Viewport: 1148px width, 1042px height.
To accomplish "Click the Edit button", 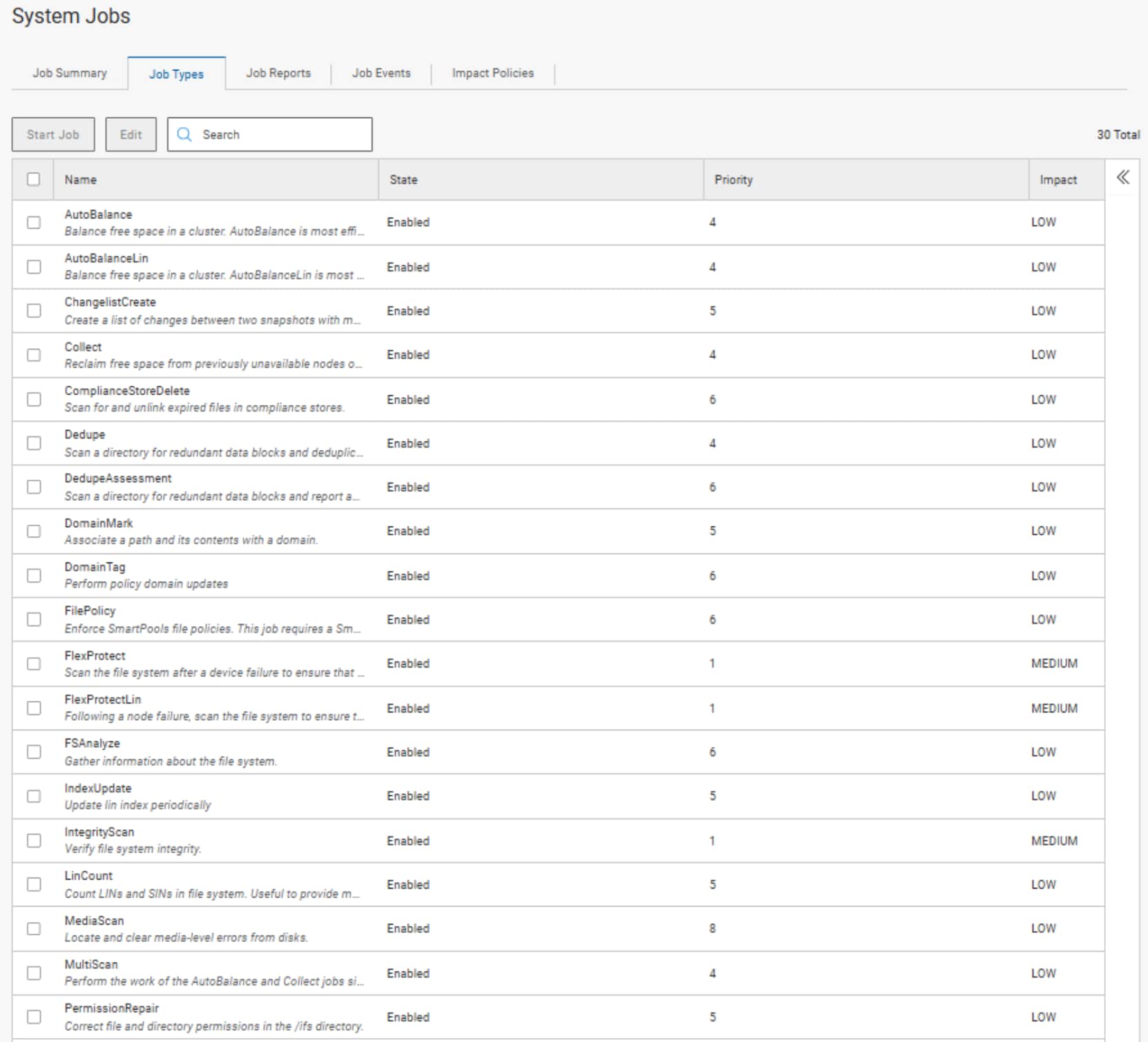I will (131, 134).
